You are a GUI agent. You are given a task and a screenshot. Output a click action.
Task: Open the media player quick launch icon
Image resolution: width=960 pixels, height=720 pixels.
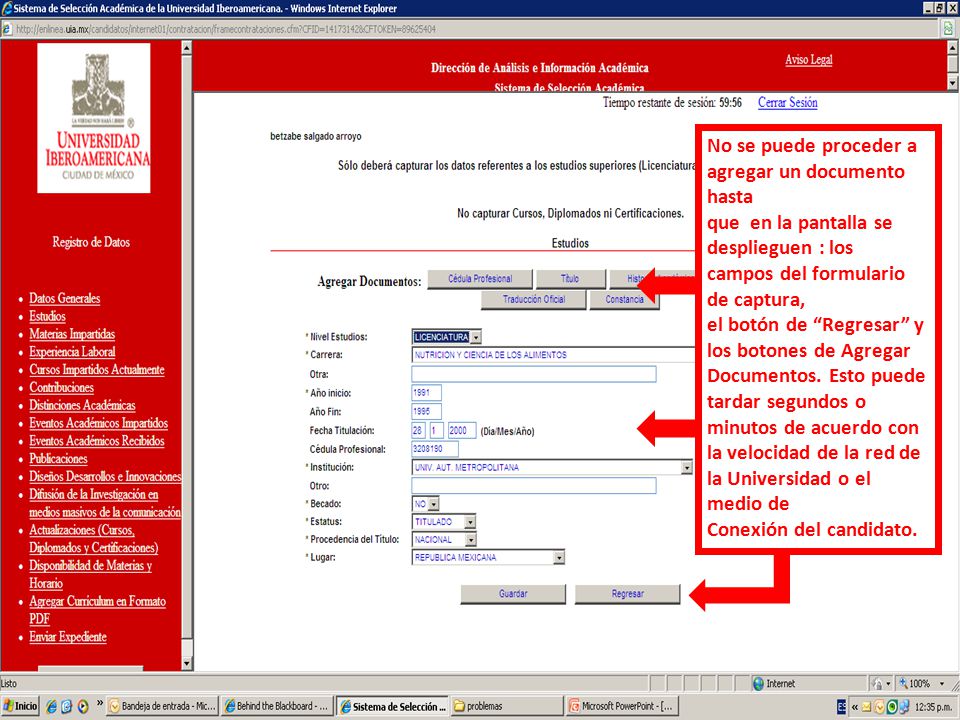click(x=82, y=707)
